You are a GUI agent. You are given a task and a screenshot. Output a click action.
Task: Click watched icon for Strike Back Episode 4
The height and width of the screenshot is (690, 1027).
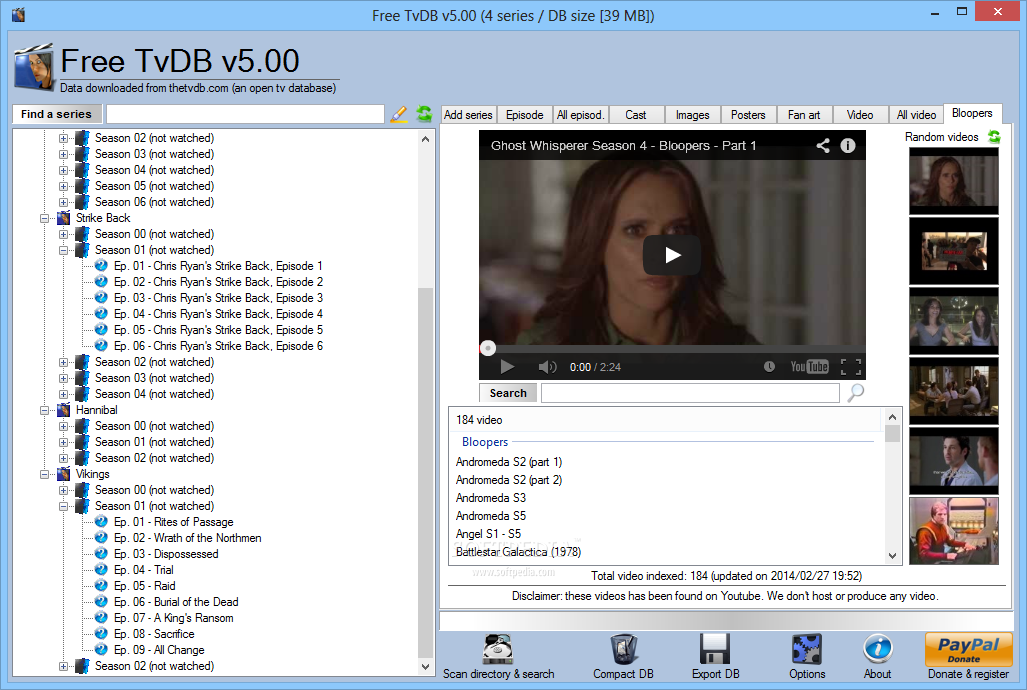(101, 313)
